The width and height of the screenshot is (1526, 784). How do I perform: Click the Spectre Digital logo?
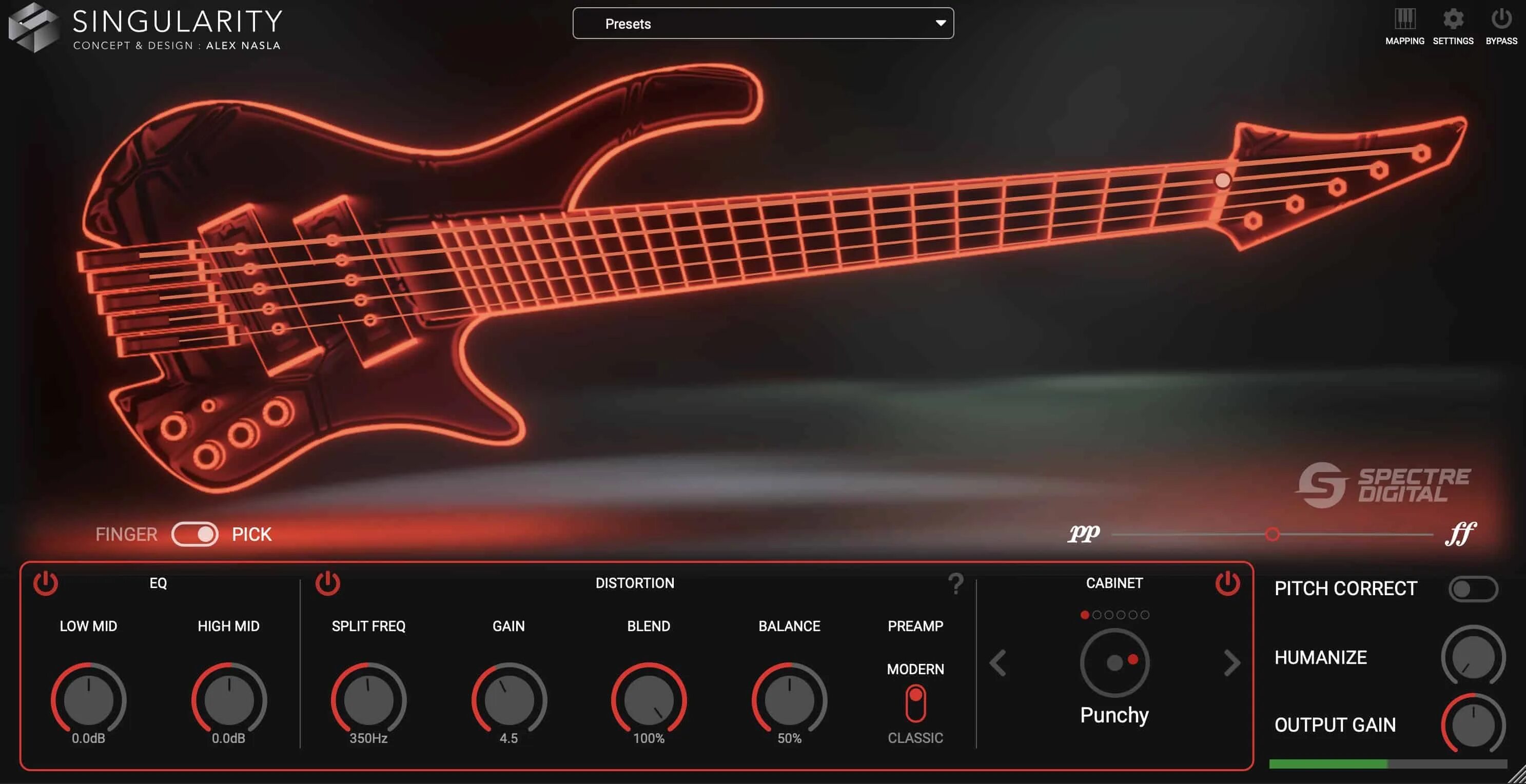[x=1384, y=485]
